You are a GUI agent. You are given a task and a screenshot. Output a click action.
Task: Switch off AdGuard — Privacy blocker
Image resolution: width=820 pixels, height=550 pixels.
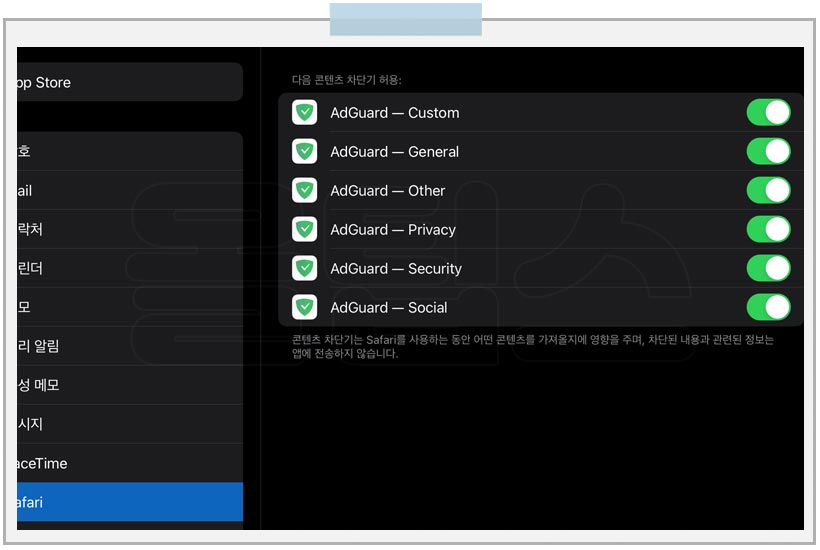click(768, 230)
